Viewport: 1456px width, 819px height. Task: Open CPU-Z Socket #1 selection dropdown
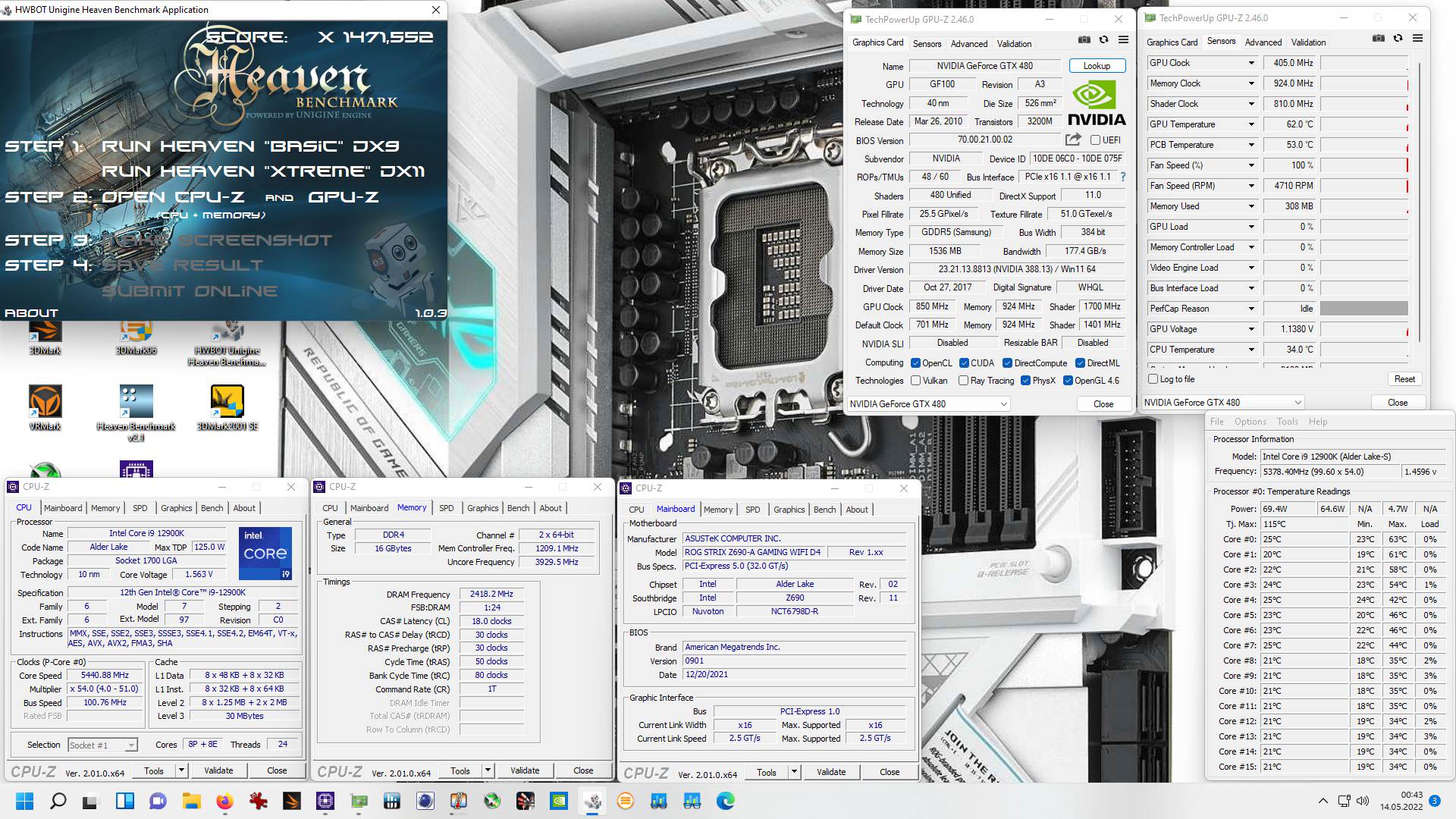[102, 745]
